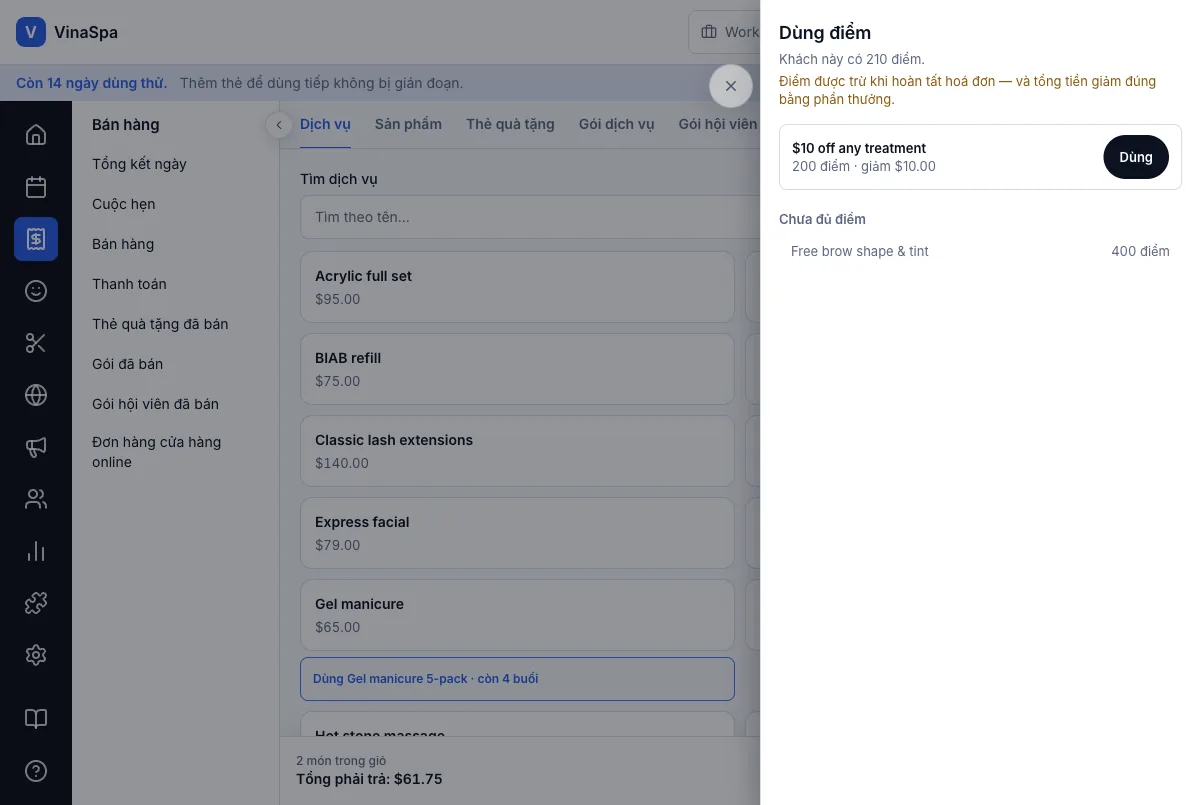Add Express facial service card
Viewport: 1200px width, 805px height.
[517, 533]
